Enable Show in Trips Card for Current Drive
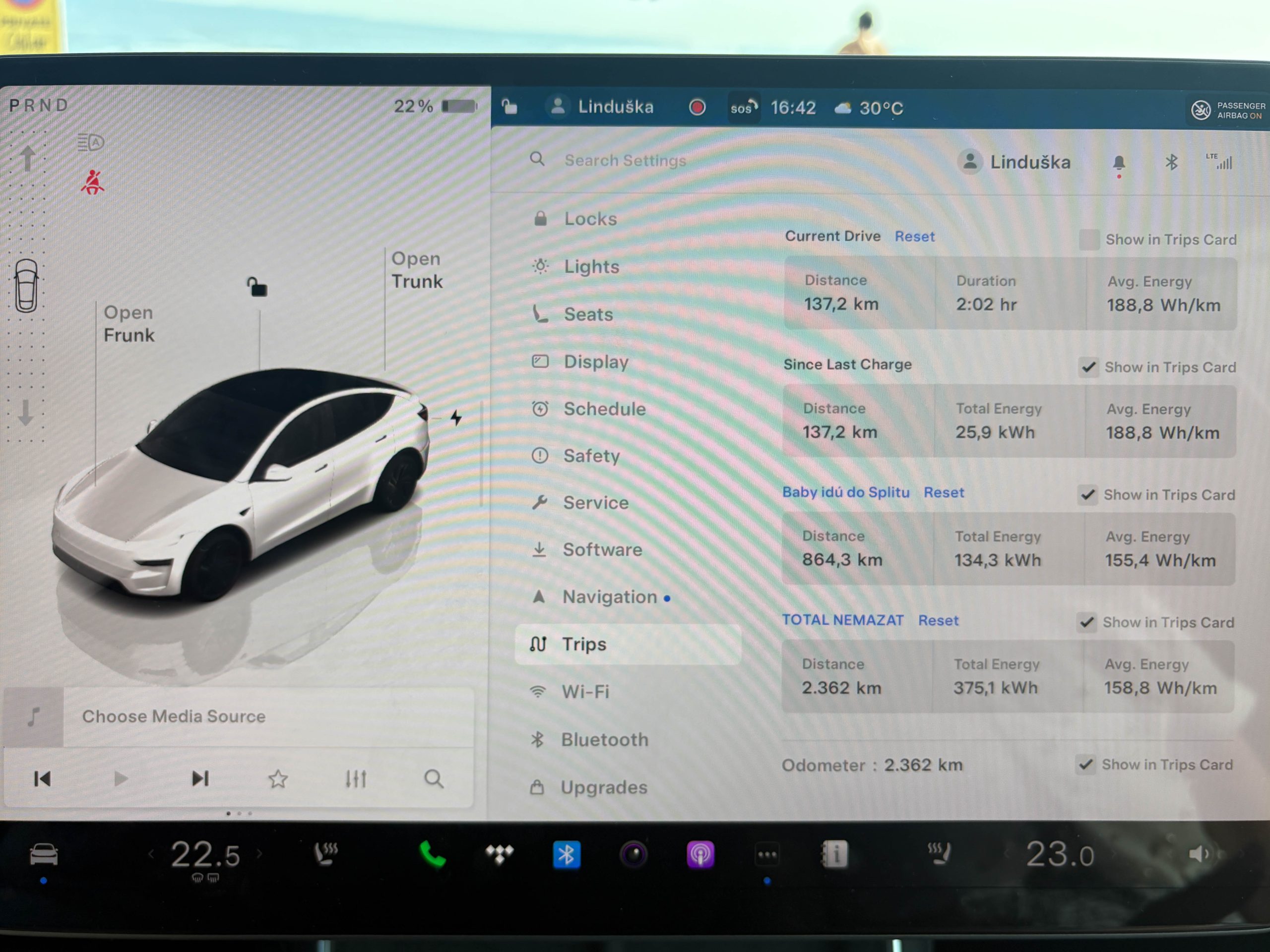Screen dimensions: 1270x952 pyautogui.click(x=1088, y=239)
